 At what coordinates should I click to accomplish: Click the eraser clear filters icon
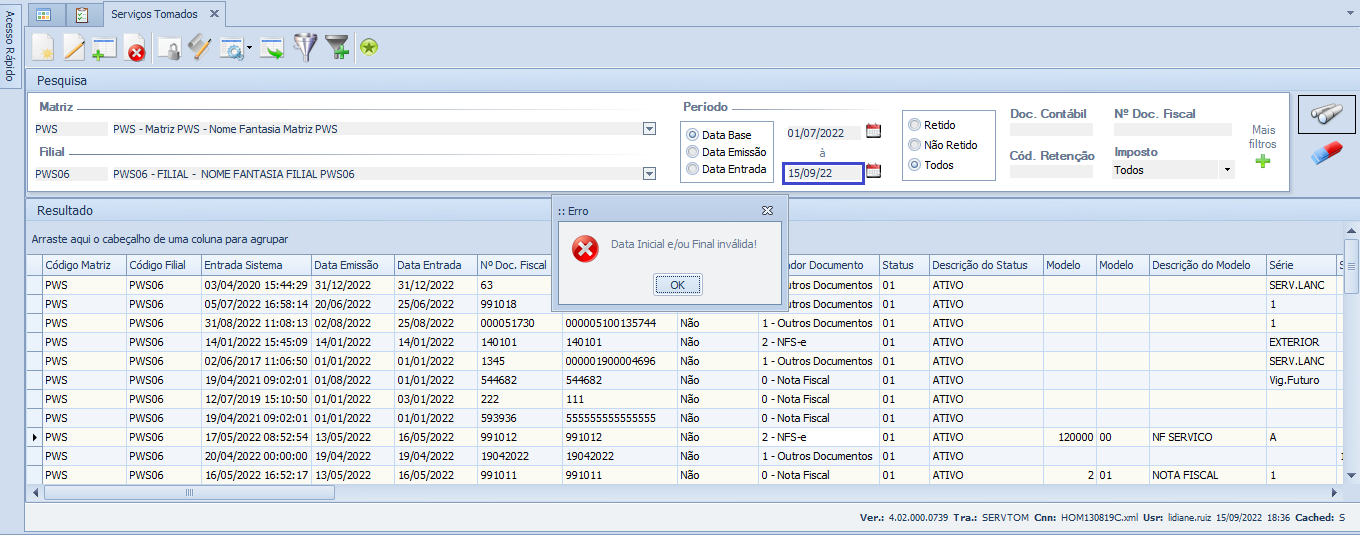point(1326,153)
